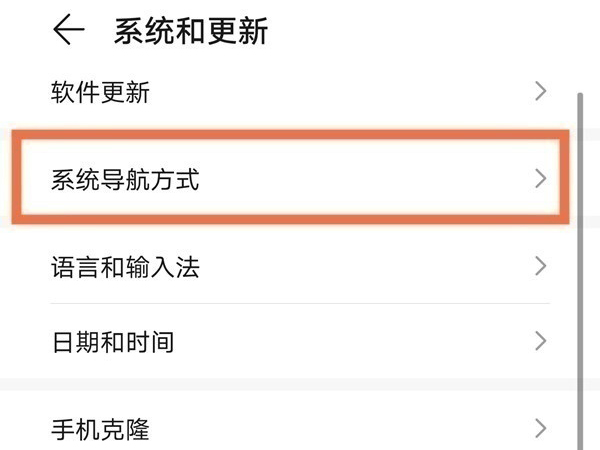Open 语言和输入法 settings
600x450 pixels.
(x=125, y=267)
